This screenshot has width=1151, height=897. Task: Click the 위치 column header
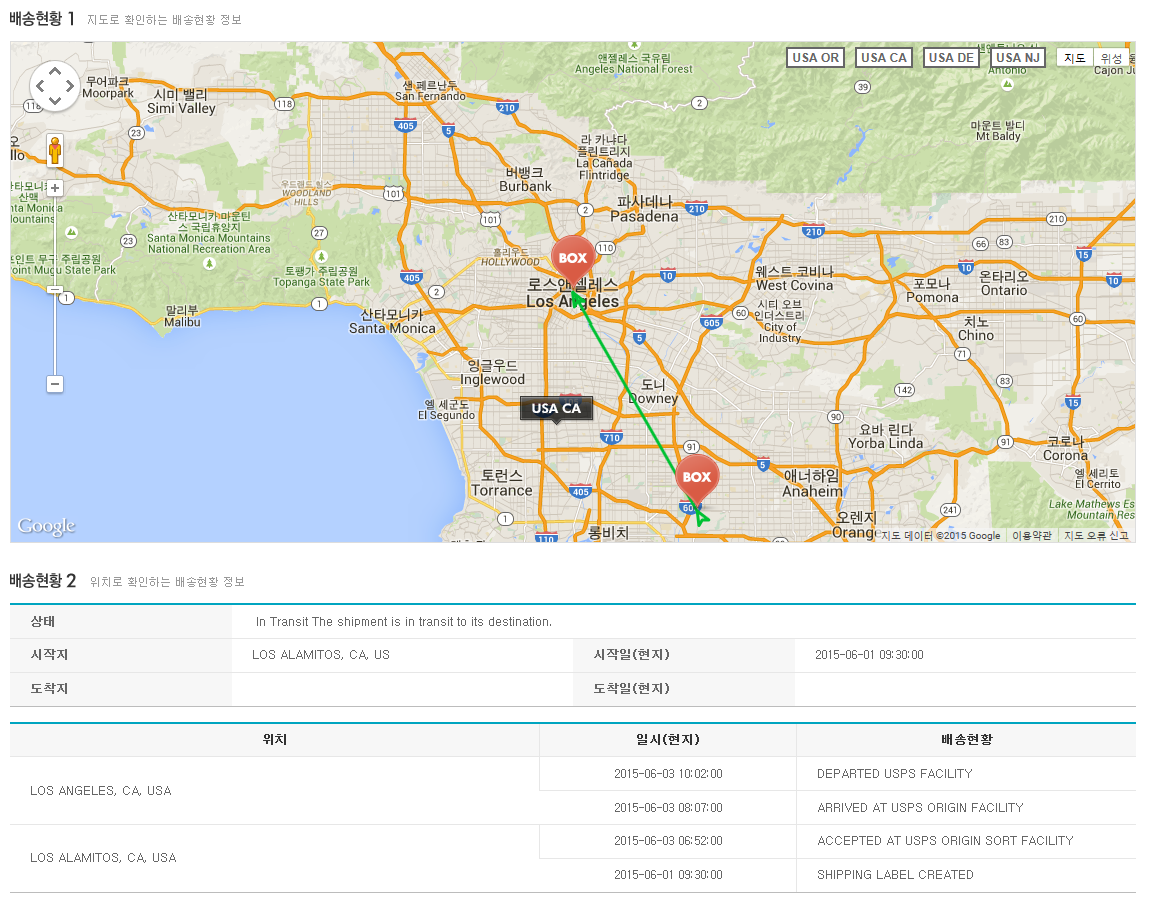click(x=275, y=740)
